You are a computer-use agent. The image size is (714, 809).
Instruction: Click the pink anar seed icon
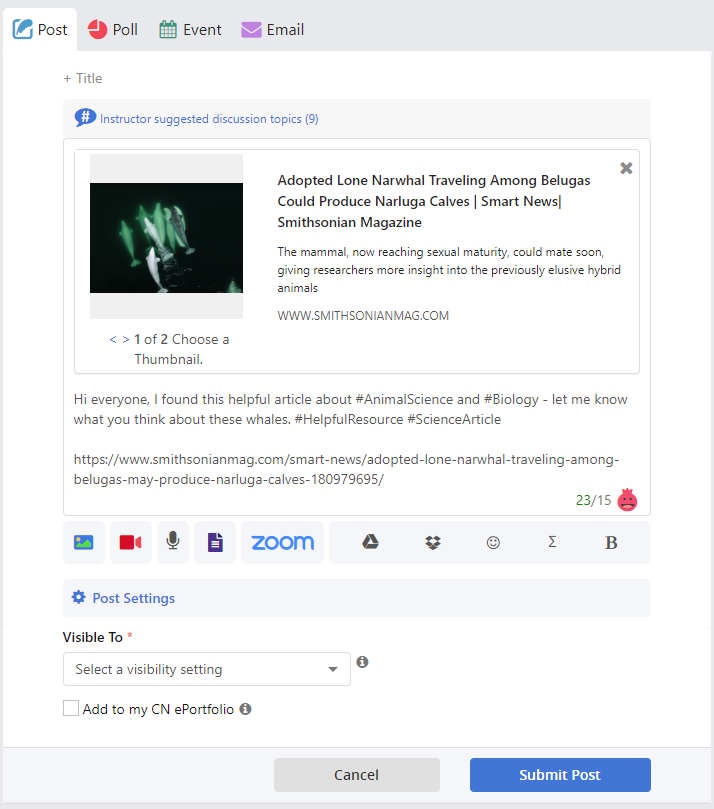(x=627, y=499)
